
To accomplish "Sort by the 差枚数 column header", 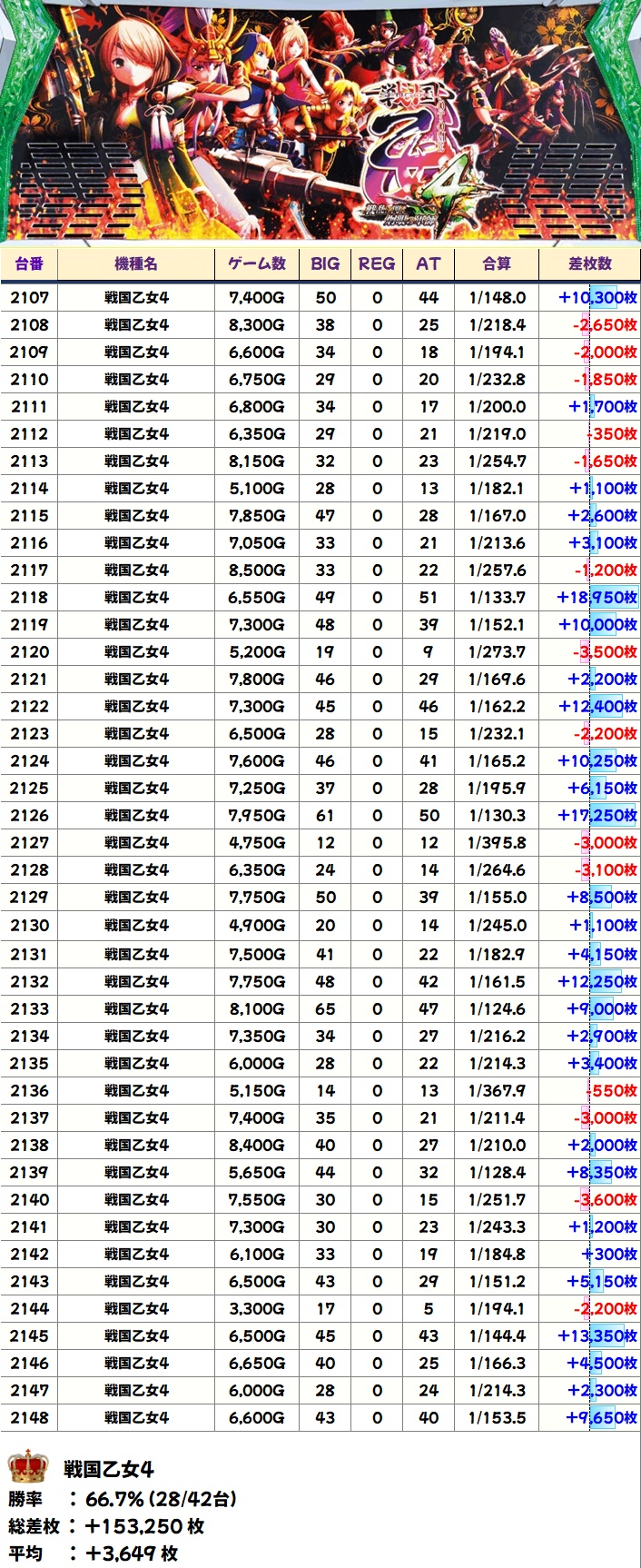I will coord(590,263).
